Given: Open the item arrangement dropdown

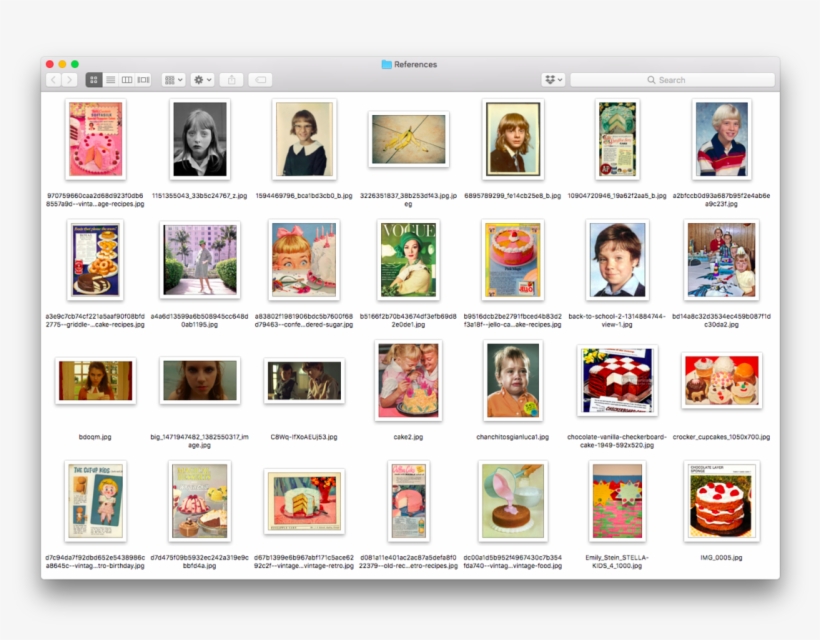Looking at the screenshot, I should click(x=173, y=79).
